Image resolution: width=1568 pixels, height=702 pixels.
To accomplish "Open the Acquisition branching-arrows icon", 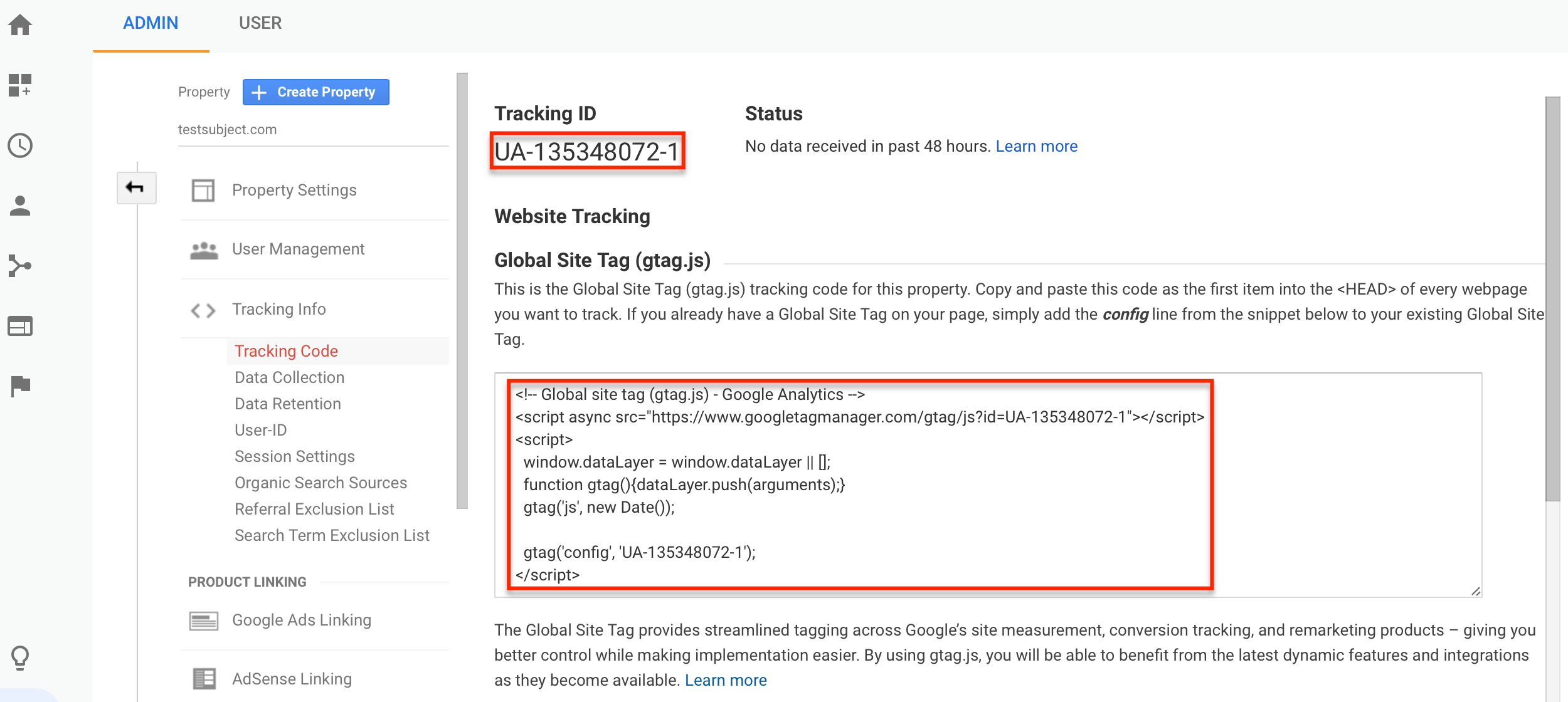I will pos(20,266).
